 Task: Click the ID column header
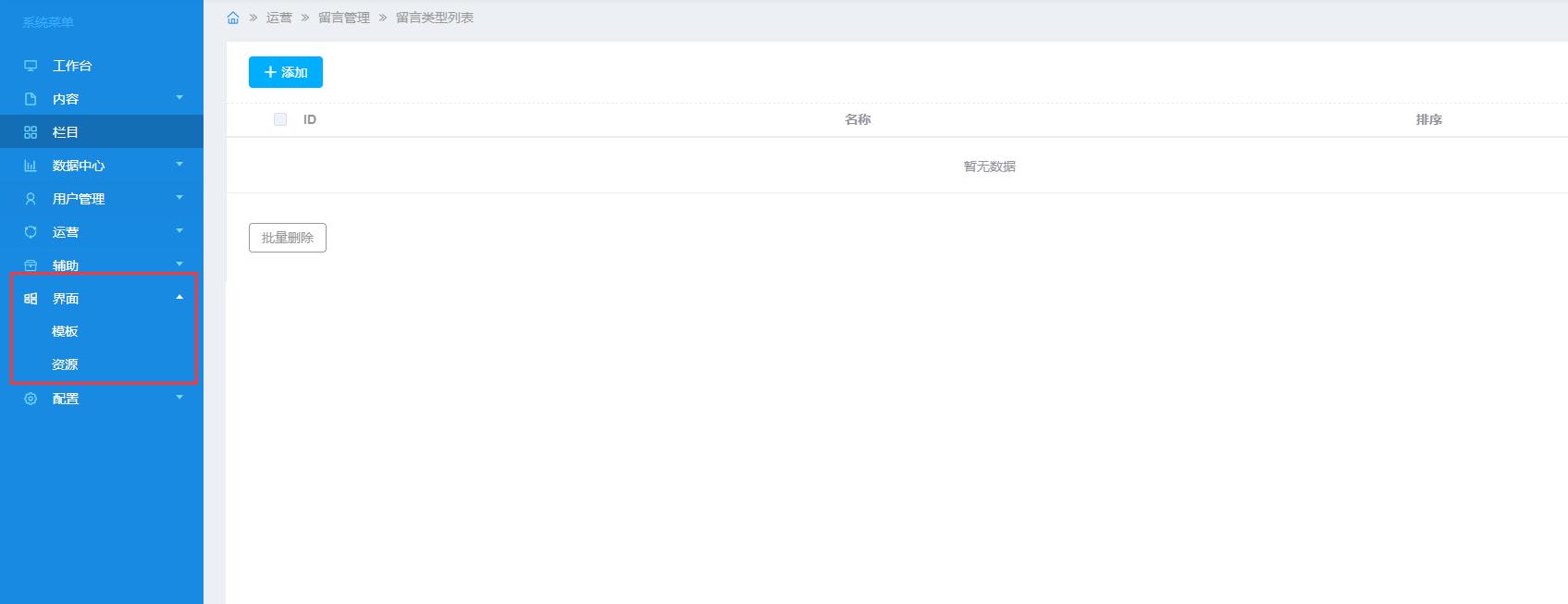point(310,119)
